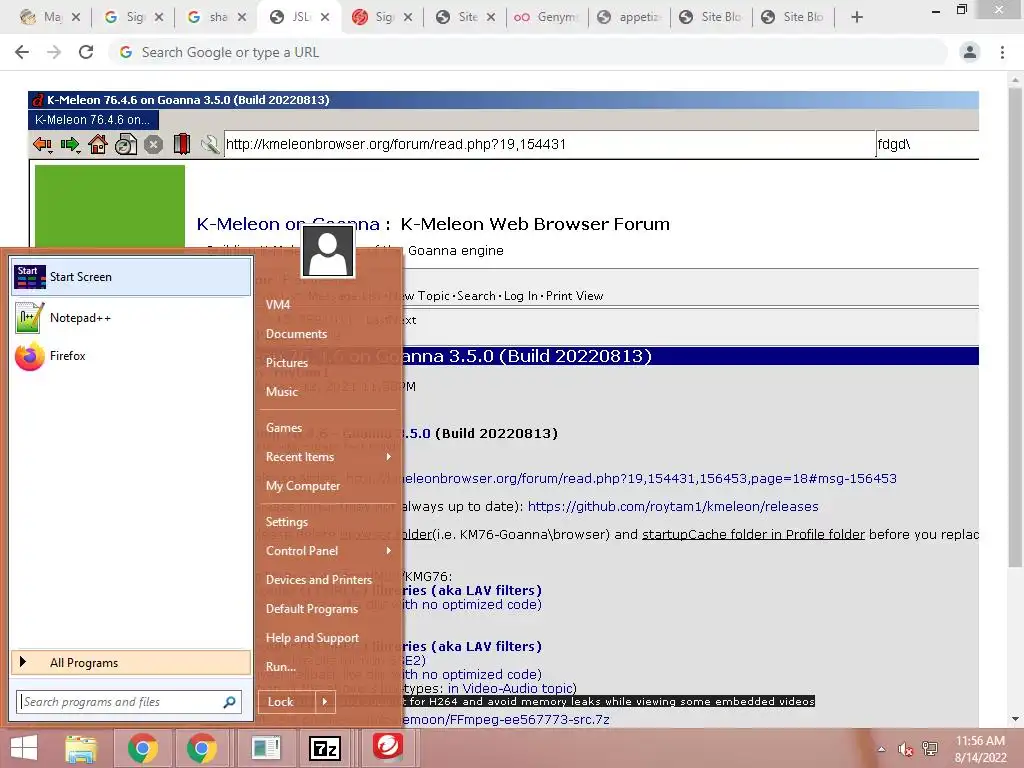The height and width of the screenshot is (768, 1024).
Task: Open Pictures from start menu
Action: 287,363
